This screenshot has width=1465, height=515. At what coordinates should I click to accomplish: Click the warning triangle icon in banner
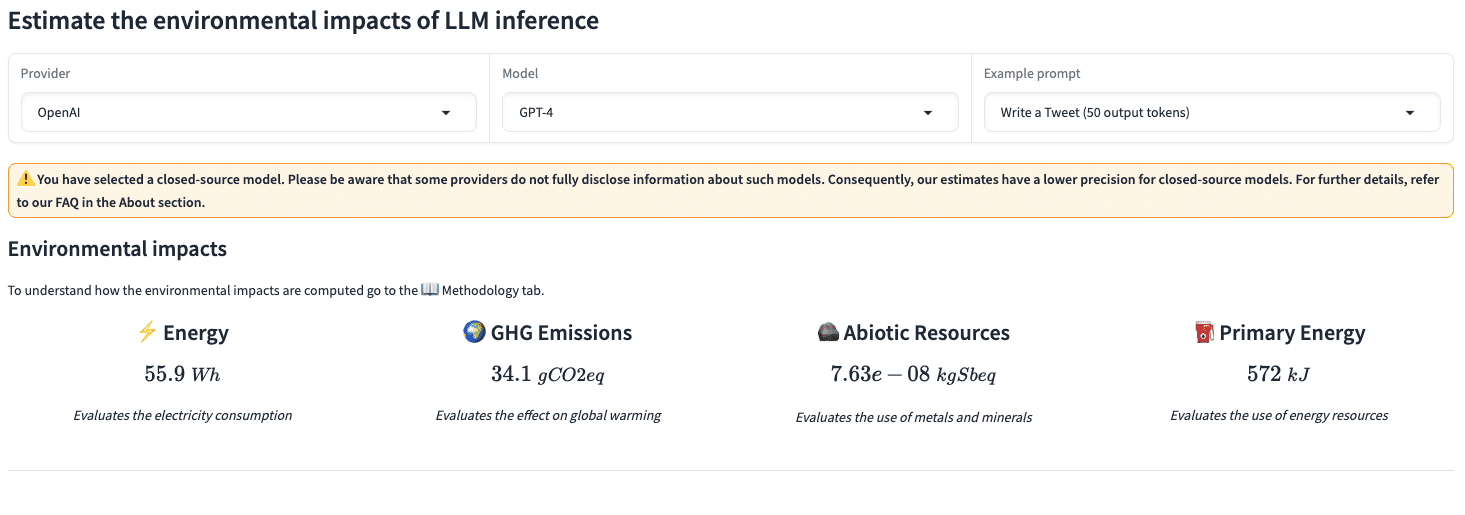pyautogui.click(x=26, y=179)
